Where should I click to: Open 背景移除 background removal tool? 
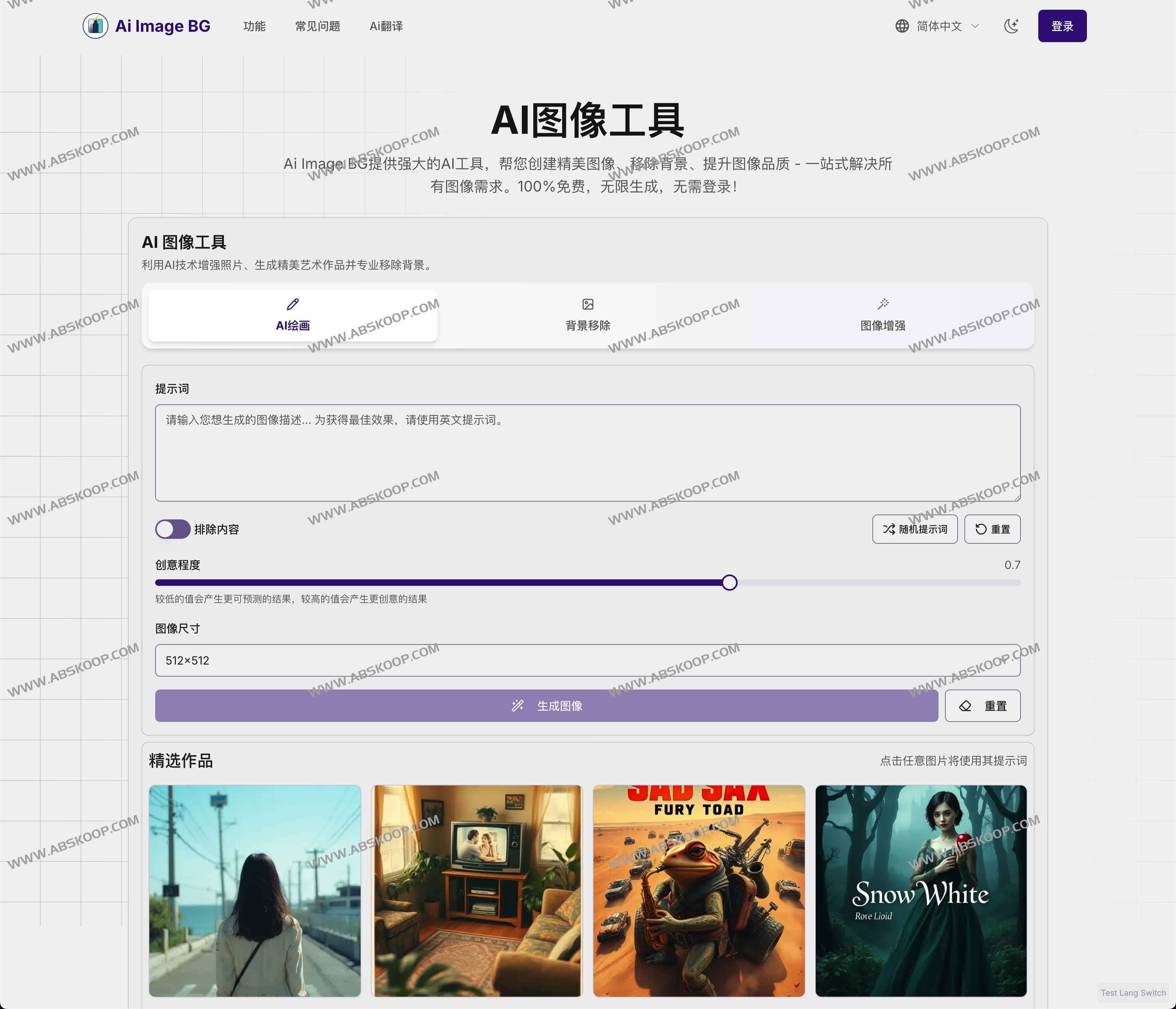tap(587, 316)
